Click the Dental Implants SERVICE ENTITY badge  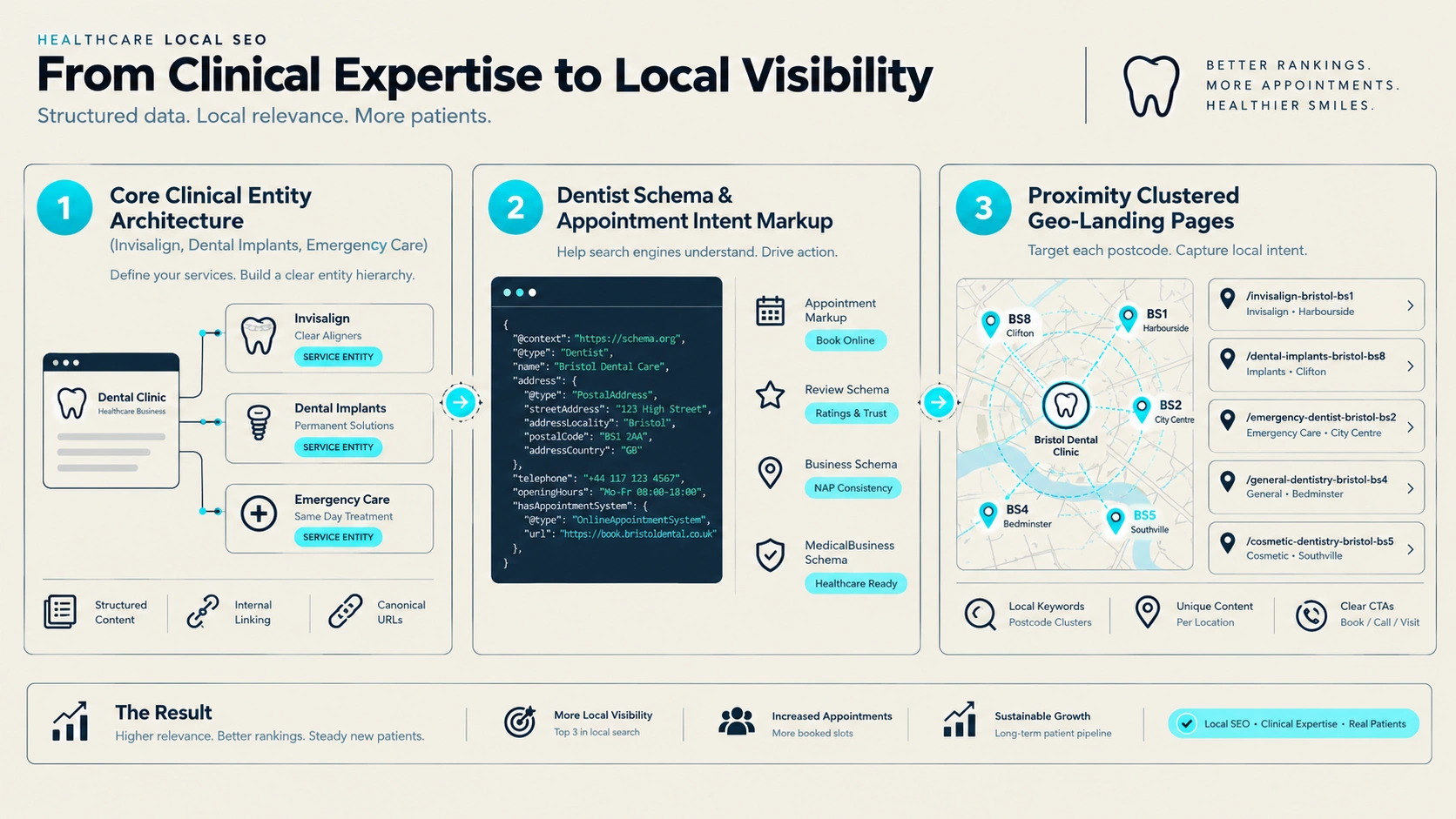pyautogui.click(x=338, y=447)
